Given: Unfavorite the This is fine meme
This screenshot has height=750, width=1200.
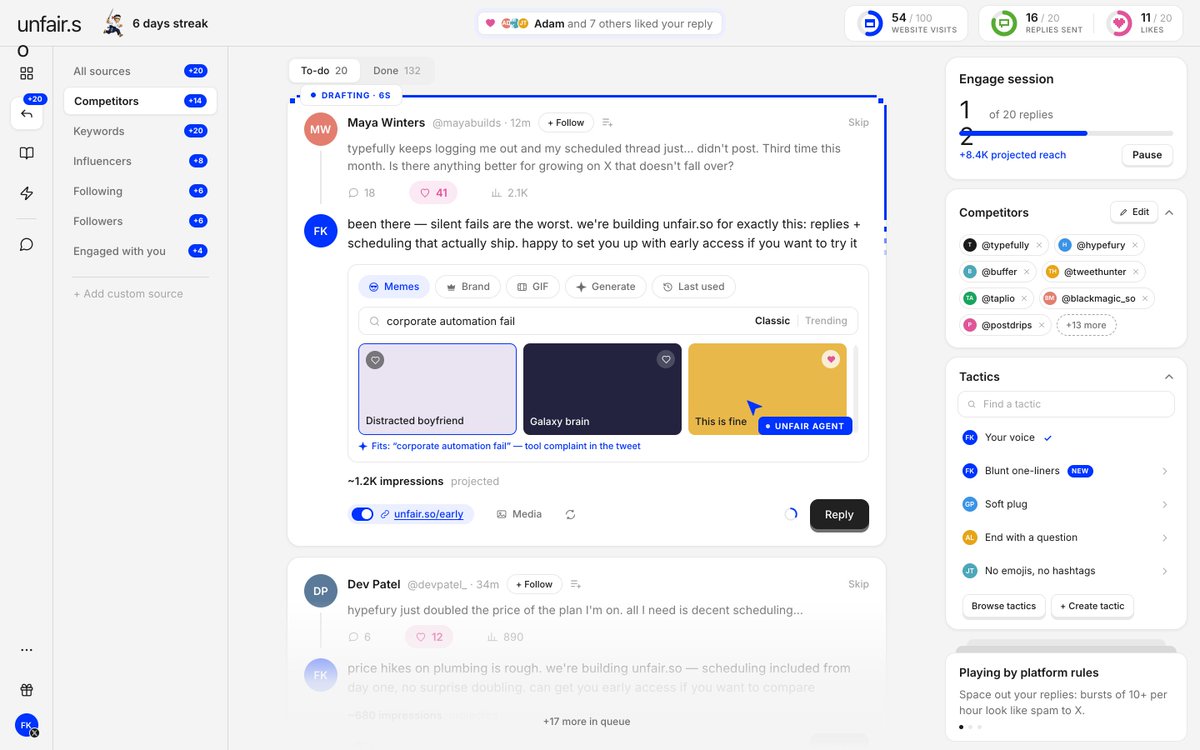Looking at the screenshot, I should click(830, 360).
